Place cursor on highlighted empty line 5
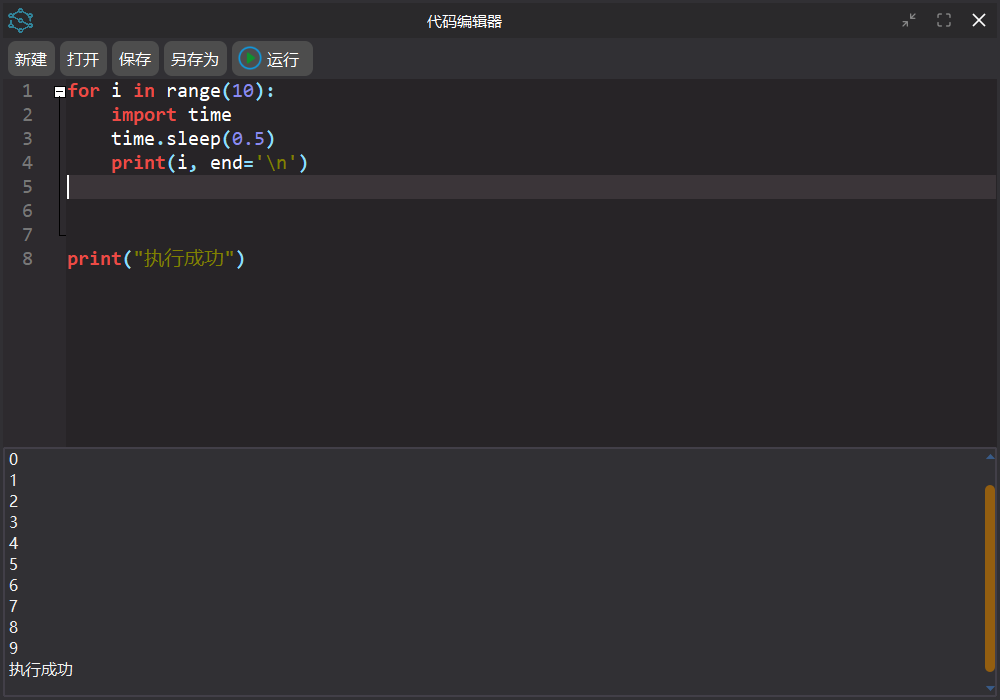The width and height of the screenshot is (1000, 700). pos(531,187)
